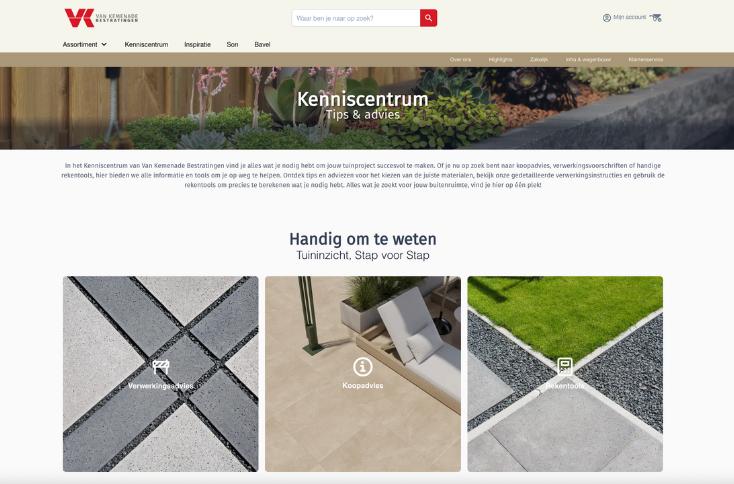The width and height of the screenshot is (734, 484).
Task: Click the info circle icon above Koopadvies
Action: coord(363,367)
